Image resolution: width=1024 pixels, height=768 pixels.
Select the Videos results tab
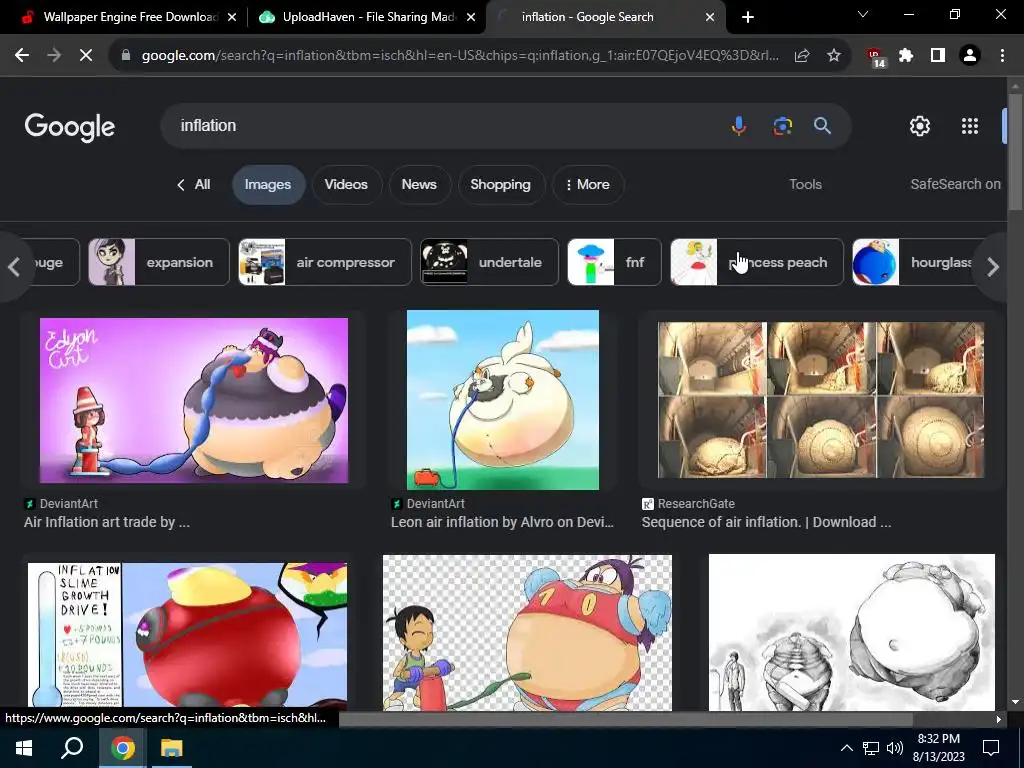tap(346, 185)
